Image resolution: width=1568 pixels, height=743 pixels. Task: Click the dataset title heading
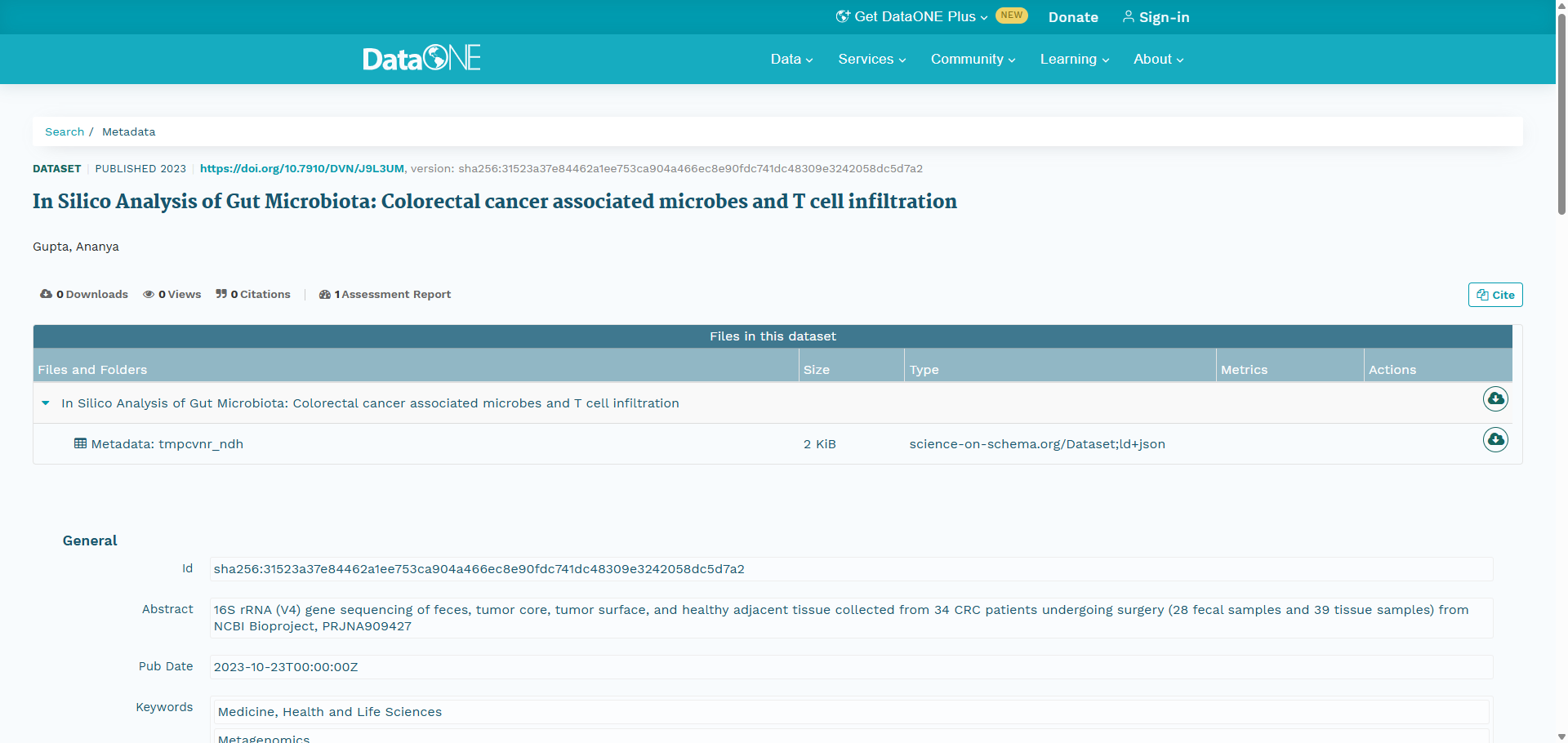point(495,201)
